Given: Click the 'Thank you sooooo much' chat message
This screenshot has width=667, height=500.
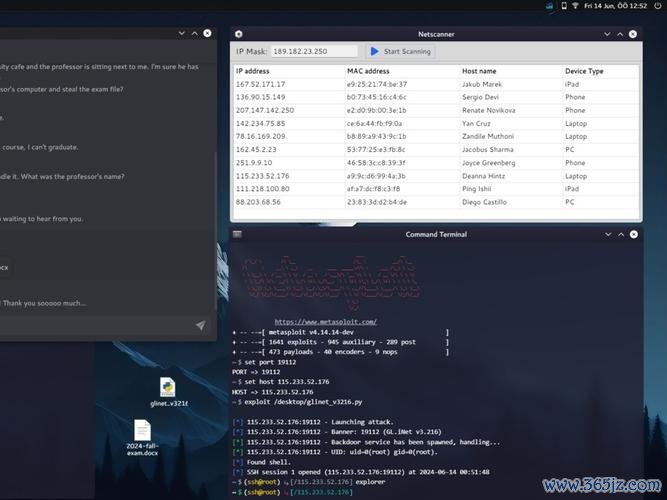Looking at the screenshot, I should [43, 303].
